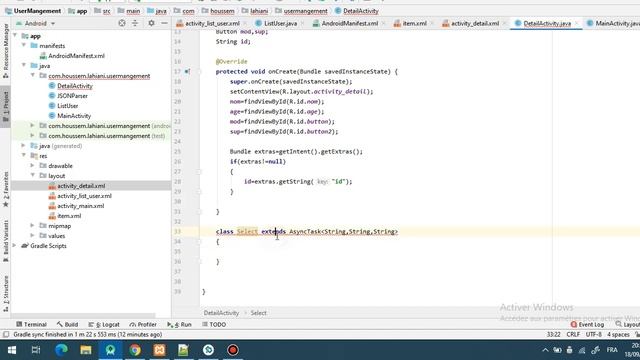640x360 pixels.
Task: Open the Run tool window
Action: (179, 324)
